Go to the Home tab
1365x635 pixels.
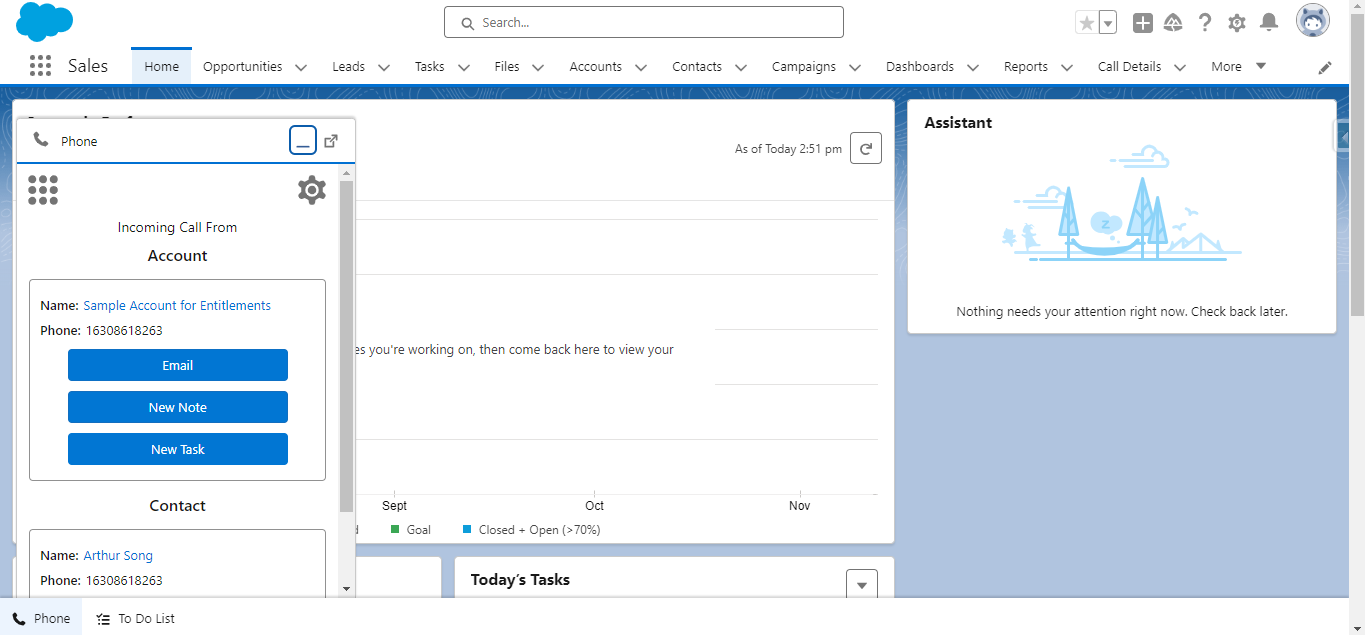point(161,67)
